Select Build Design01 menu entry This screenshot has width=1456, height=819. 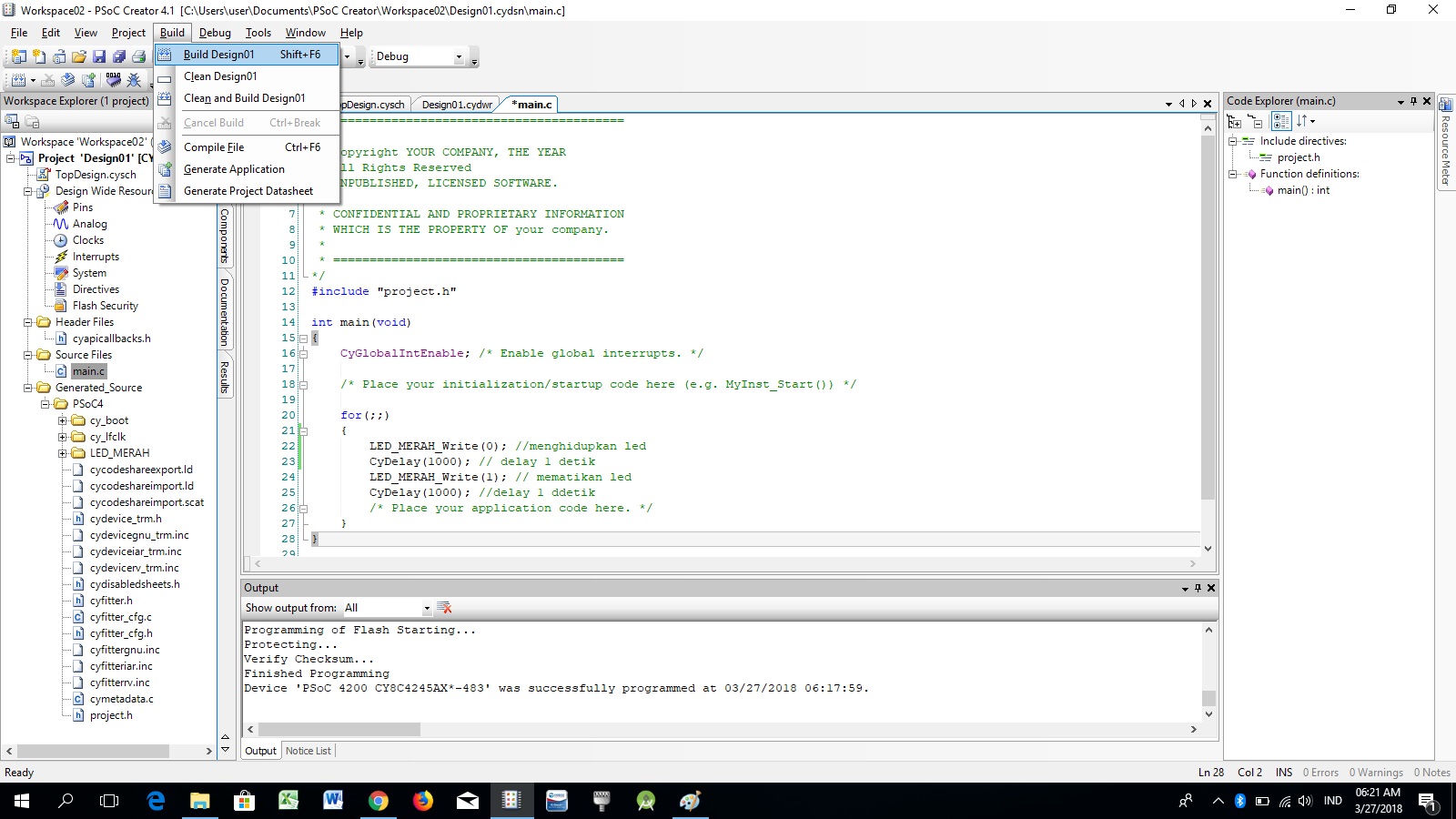247,55
